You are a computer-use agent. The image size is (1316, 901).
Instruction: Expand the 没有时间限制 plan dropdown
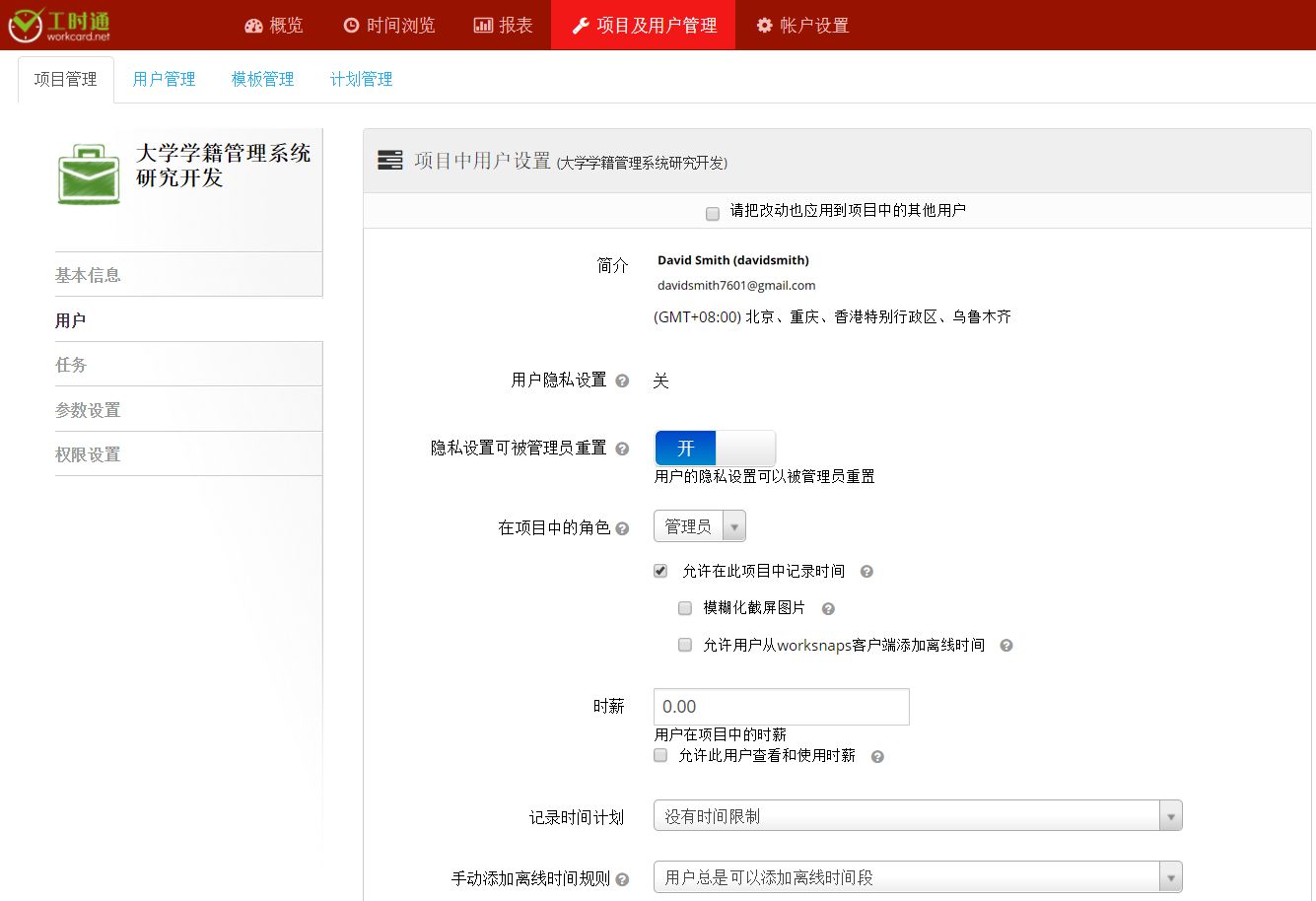pyautogui.click(x=917, y=816)
